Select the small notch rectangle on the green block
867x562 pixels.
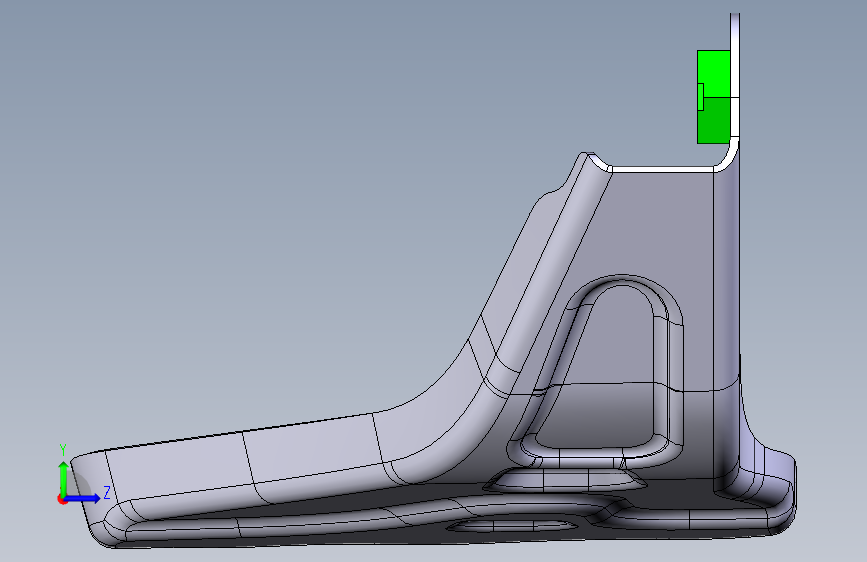click(701, 97)
